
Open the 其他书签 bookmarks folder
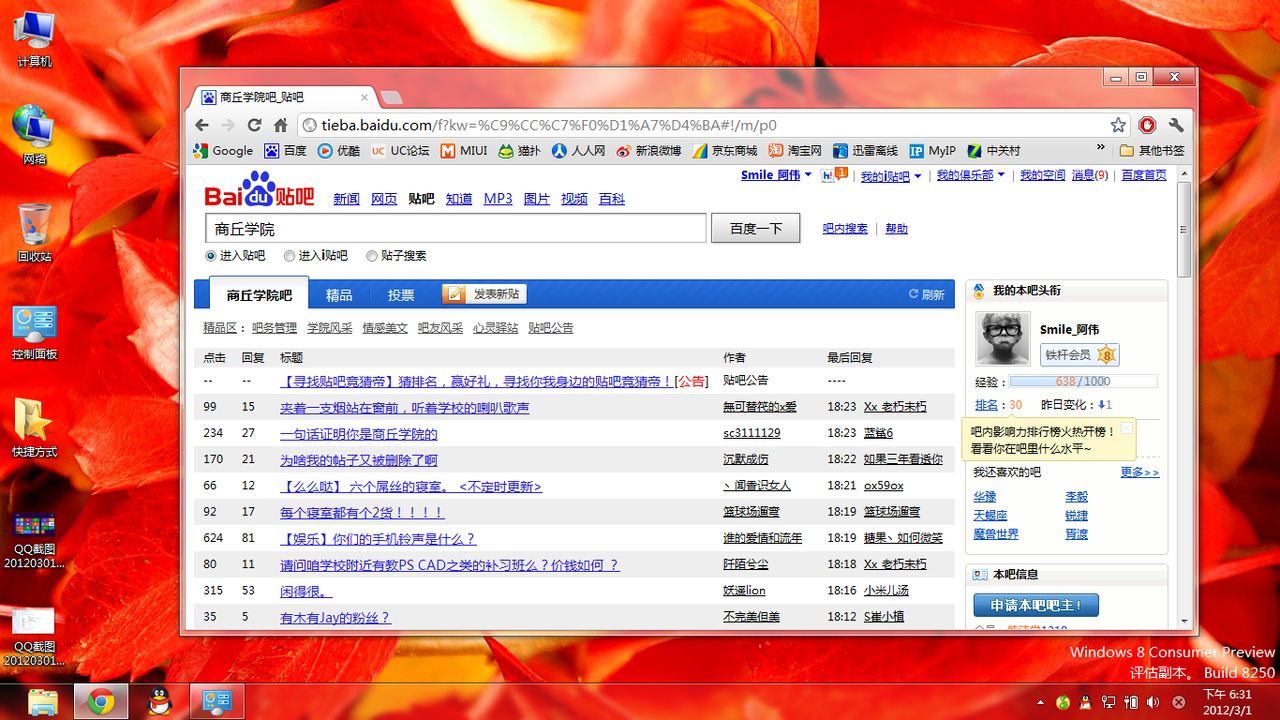pyautogui.click(x=1152, y=151)
